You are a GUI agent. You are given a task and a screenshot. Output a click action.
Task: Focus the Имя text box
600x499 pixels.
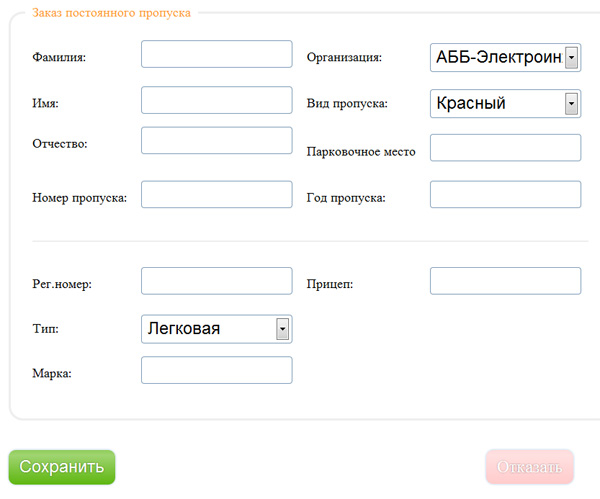(216, 101)
